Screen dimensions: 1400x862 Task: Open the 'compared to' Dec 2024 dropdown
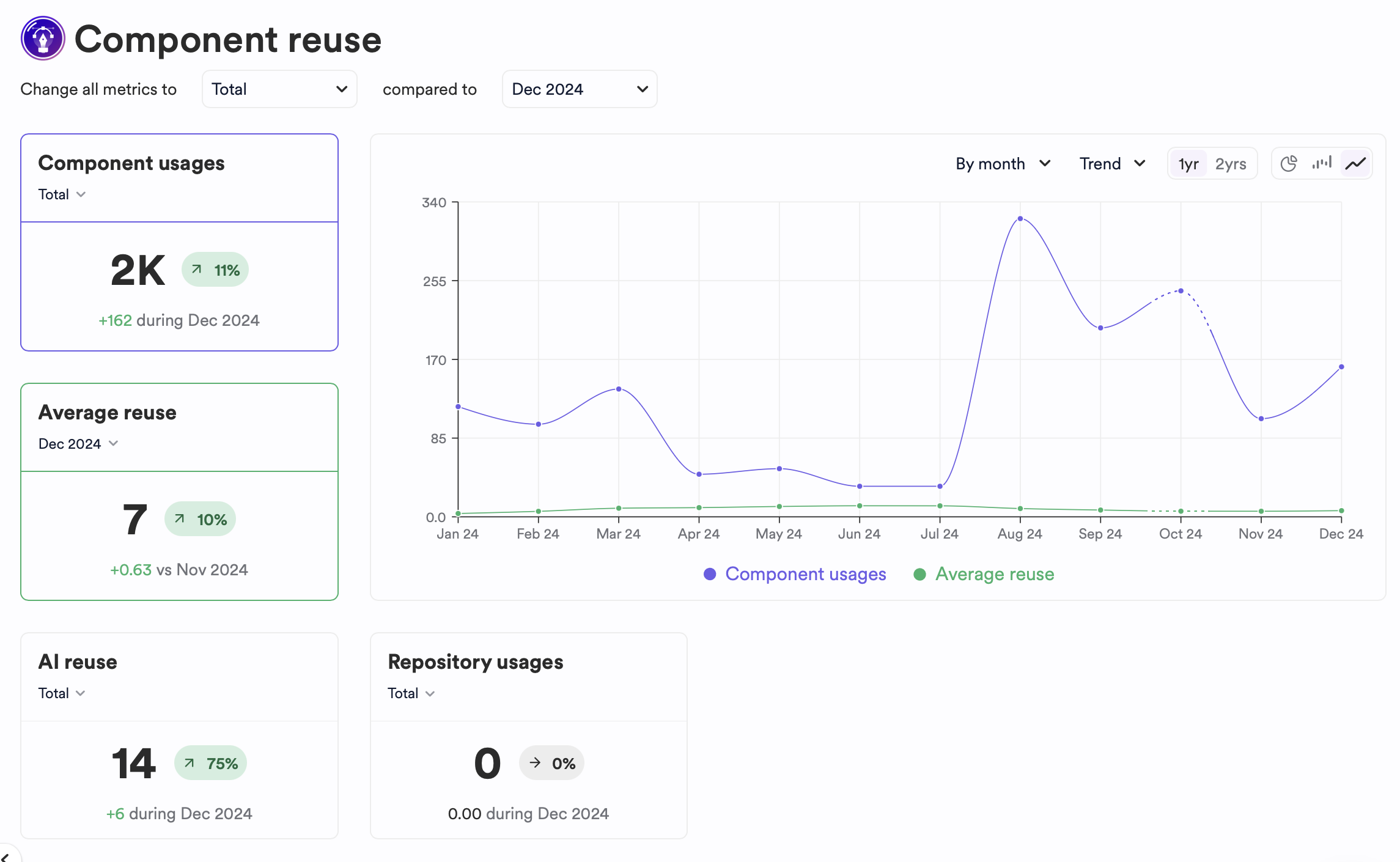(580, 89)
